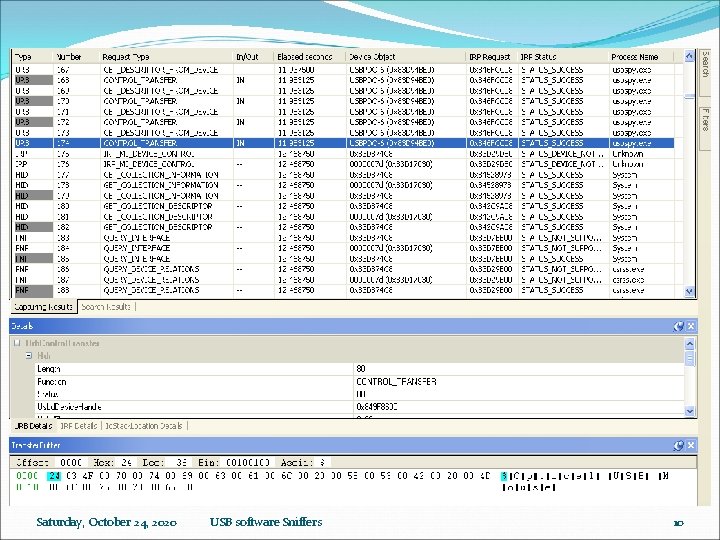Open the URB Details tab
This screenshot has height=540, width=720.
coord(33,426)
